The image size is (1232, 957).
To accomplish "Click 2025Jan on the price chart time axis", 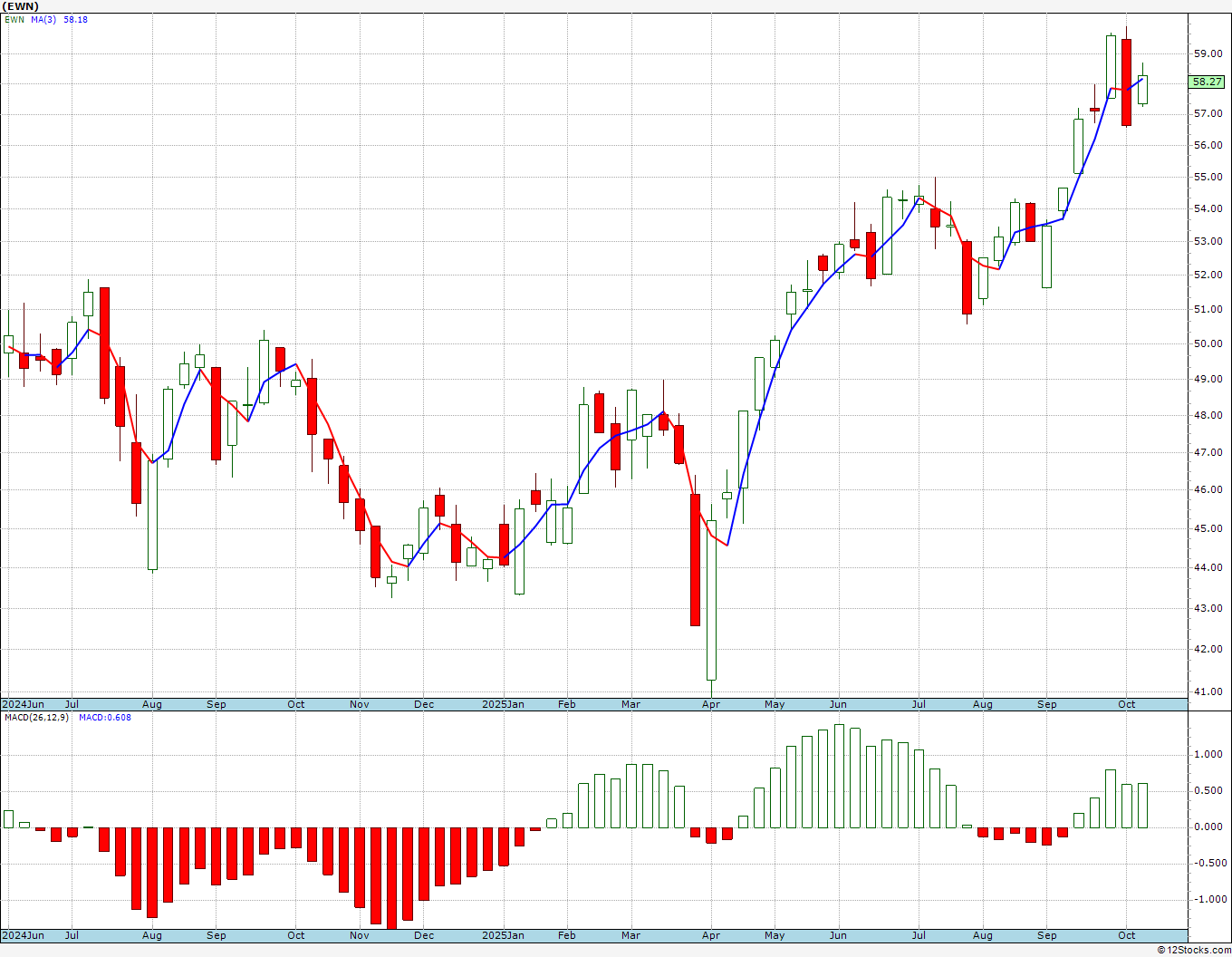I will [503, 704].
